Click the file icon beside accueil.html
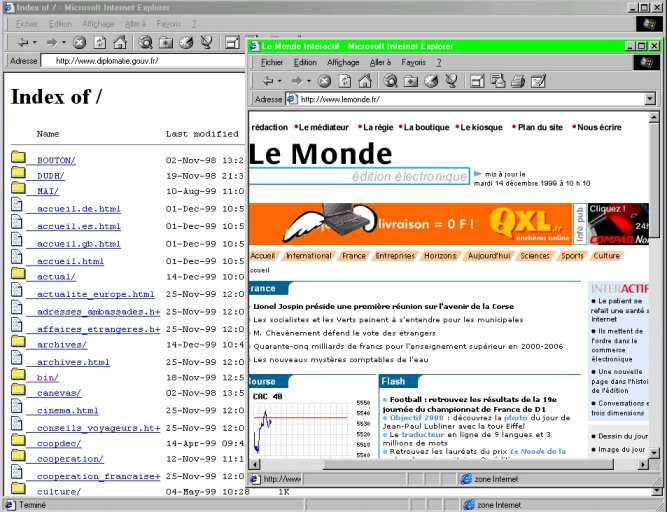 pos(17,257)
